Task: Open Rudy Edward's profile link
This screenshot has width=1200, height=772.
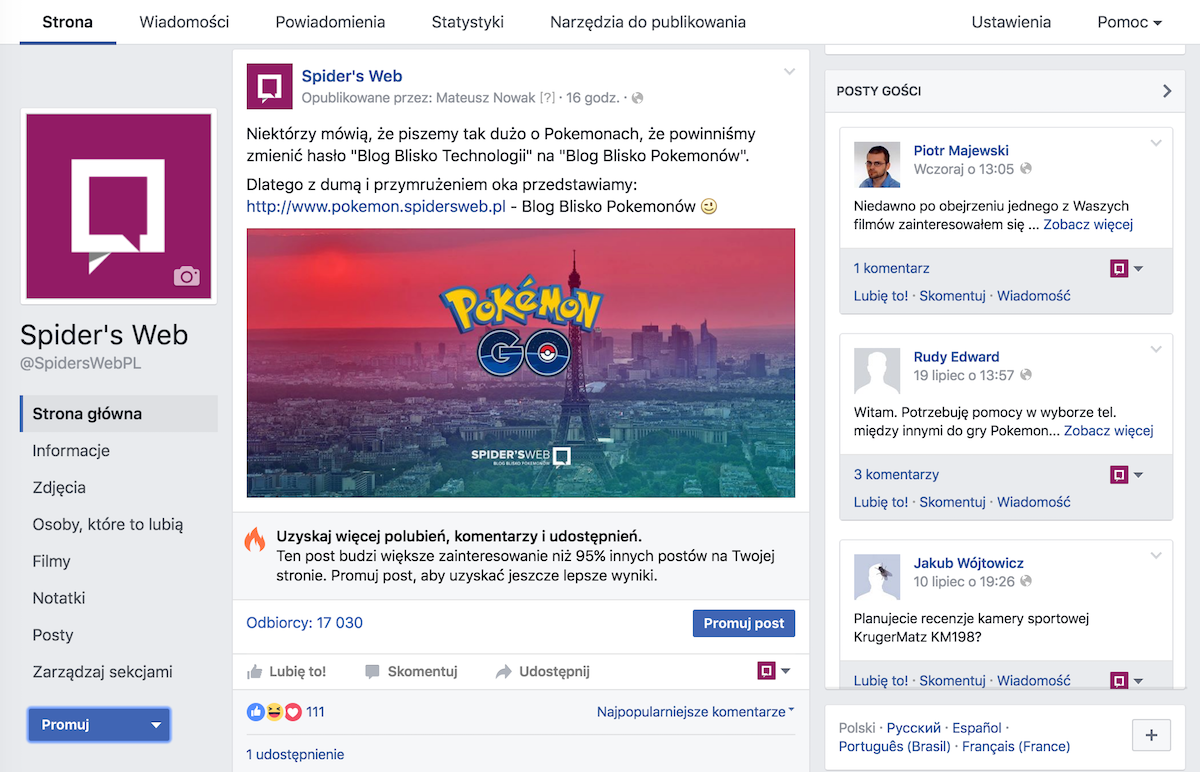Action: 956,357
